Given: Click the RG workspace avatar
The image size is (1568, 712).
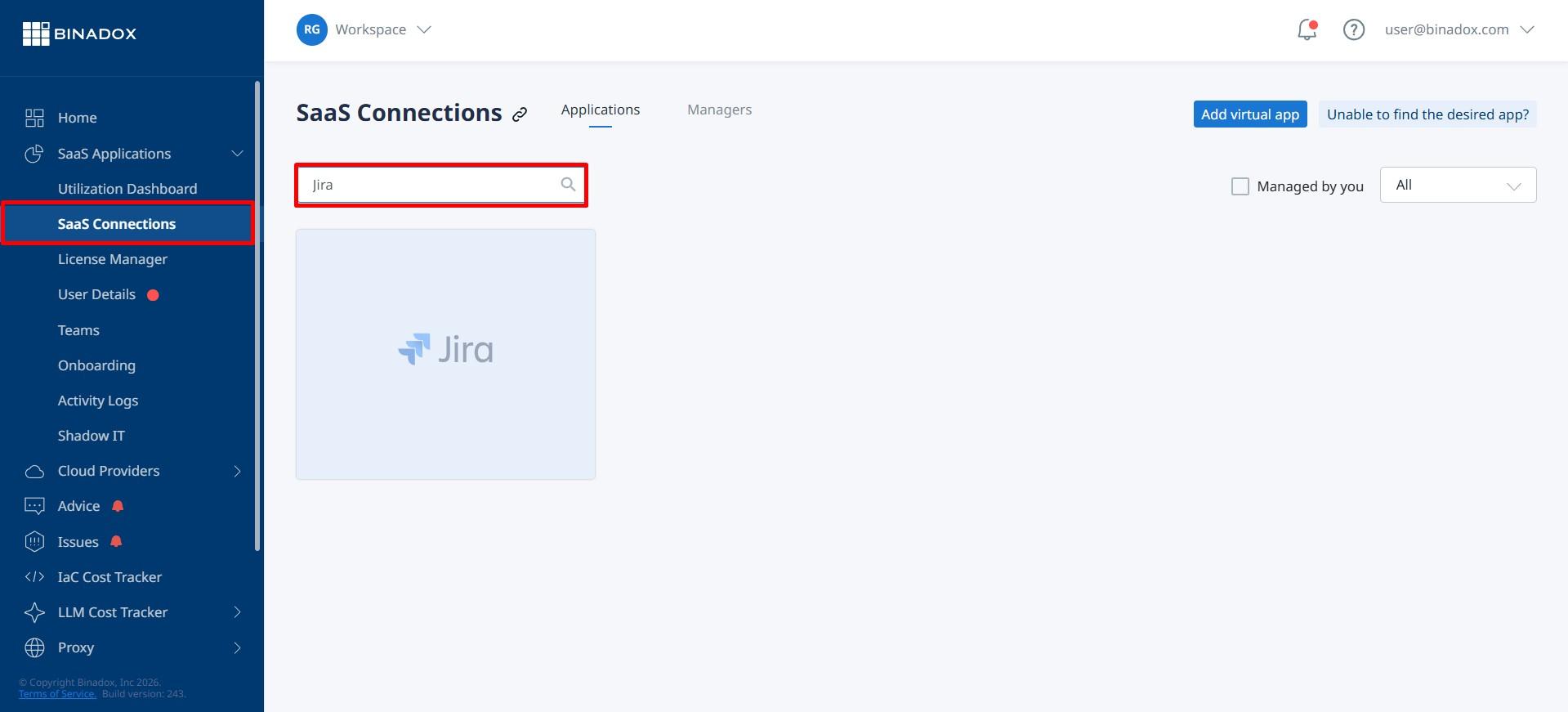Looking at the screenshot, I should 311,29.
